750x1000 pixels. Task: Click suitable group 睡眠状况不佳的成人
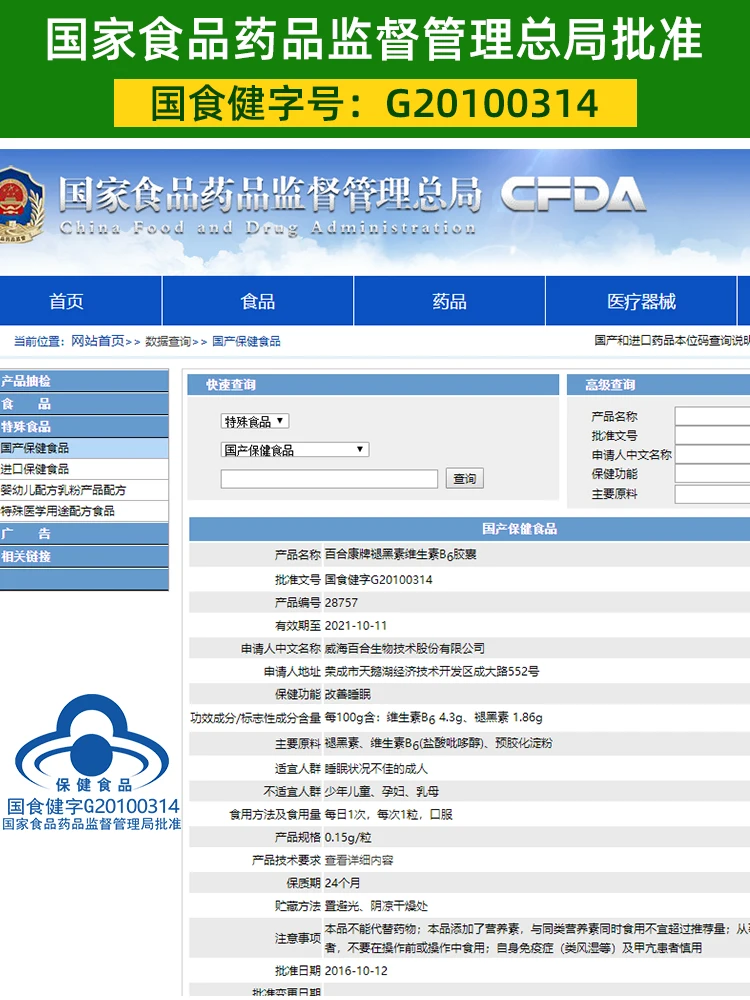pos(376,768)
